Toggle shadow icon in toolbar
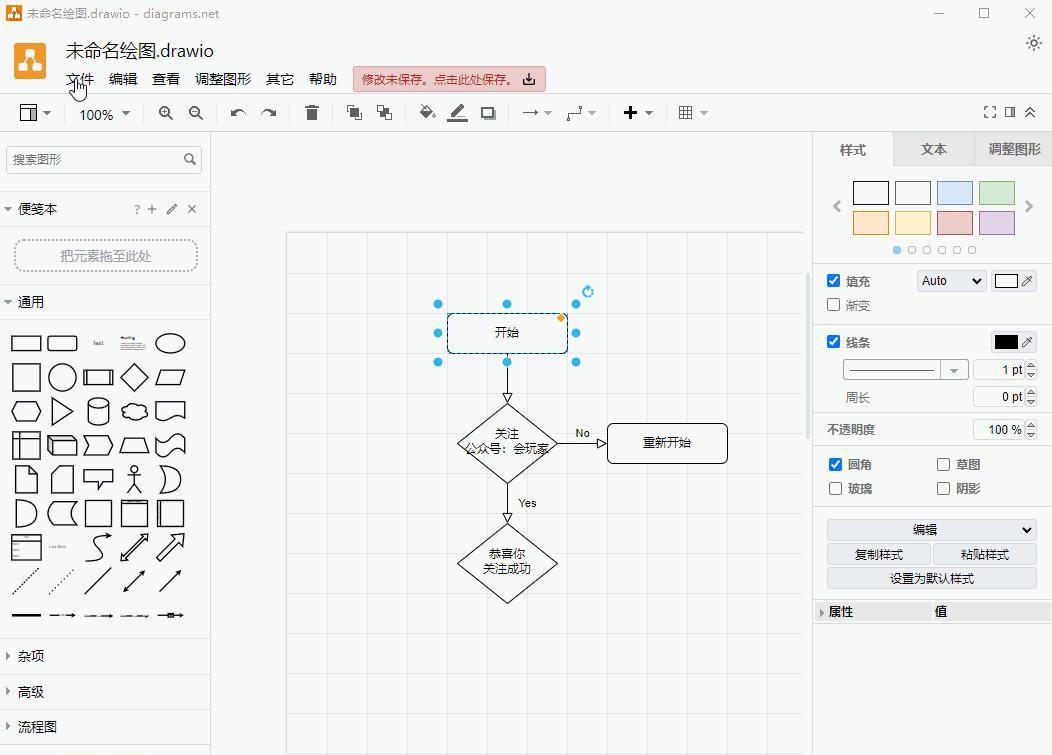 (488, 113)
